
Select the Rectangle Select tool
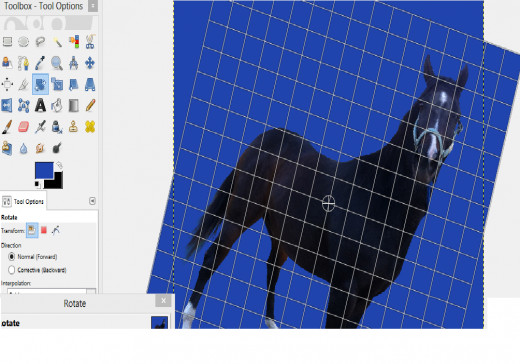pyautogui.click(x=7, y=42)
